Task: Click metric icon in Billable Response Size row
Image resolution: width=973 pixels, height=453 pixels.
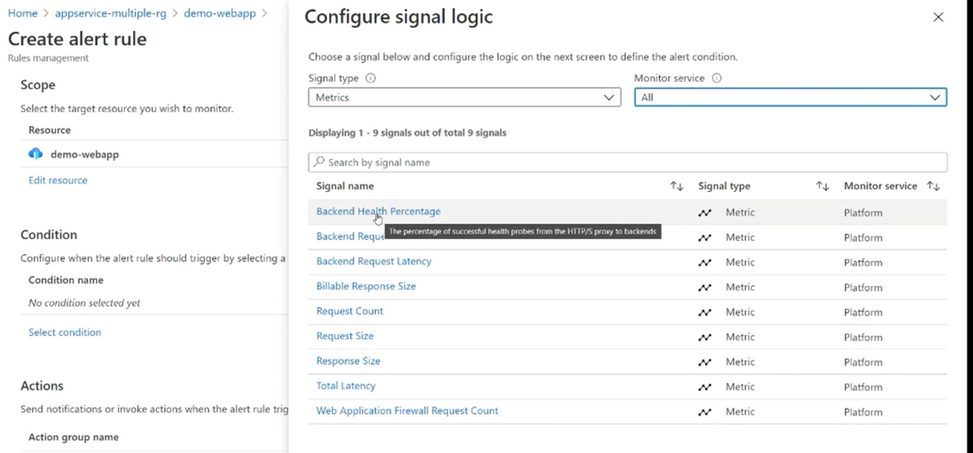Action: point(704,287)
